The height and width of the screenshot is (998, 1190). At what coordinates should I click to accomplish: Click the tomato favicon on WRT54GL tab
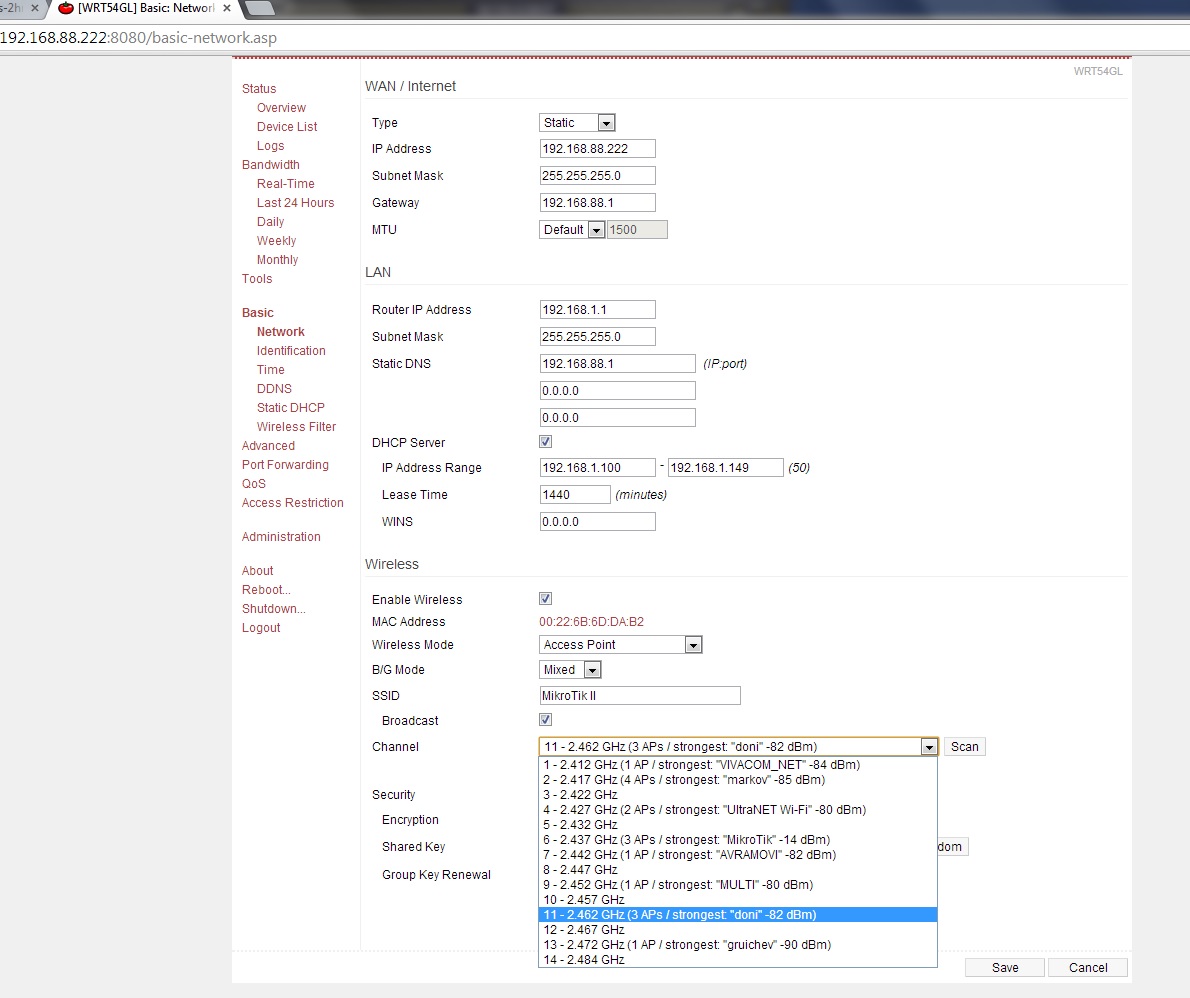[66, 8]
